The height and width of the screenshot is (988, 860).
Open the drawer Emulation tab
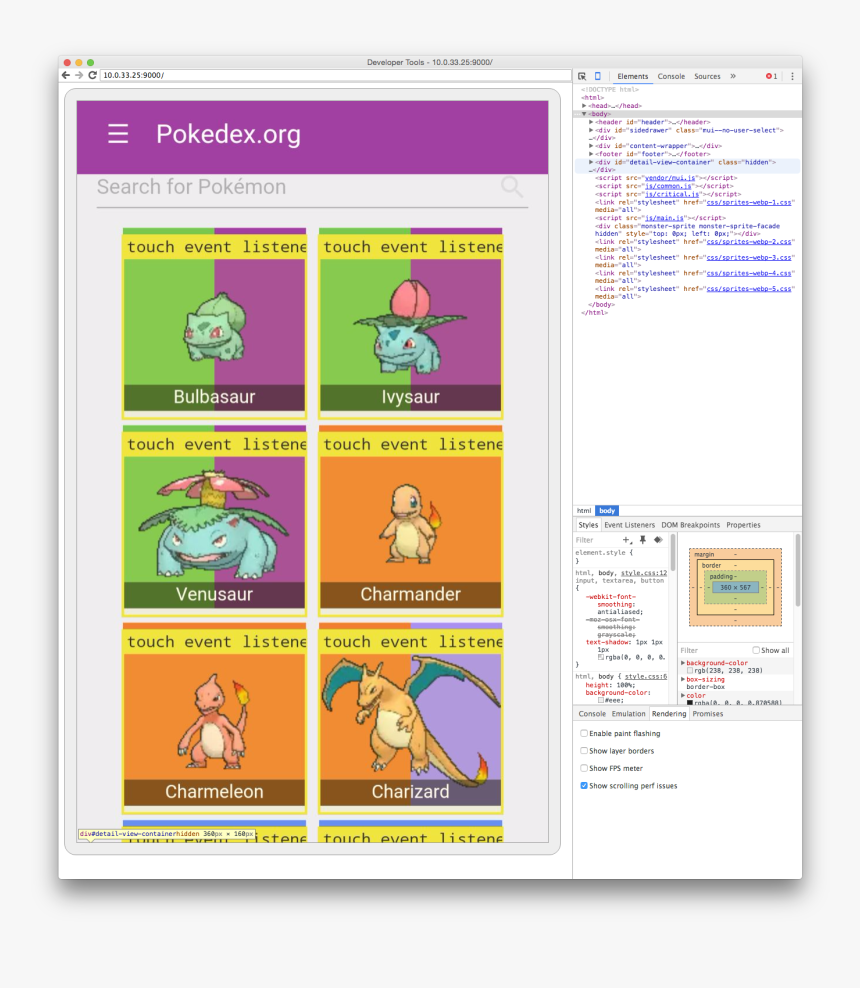(628, 714)
